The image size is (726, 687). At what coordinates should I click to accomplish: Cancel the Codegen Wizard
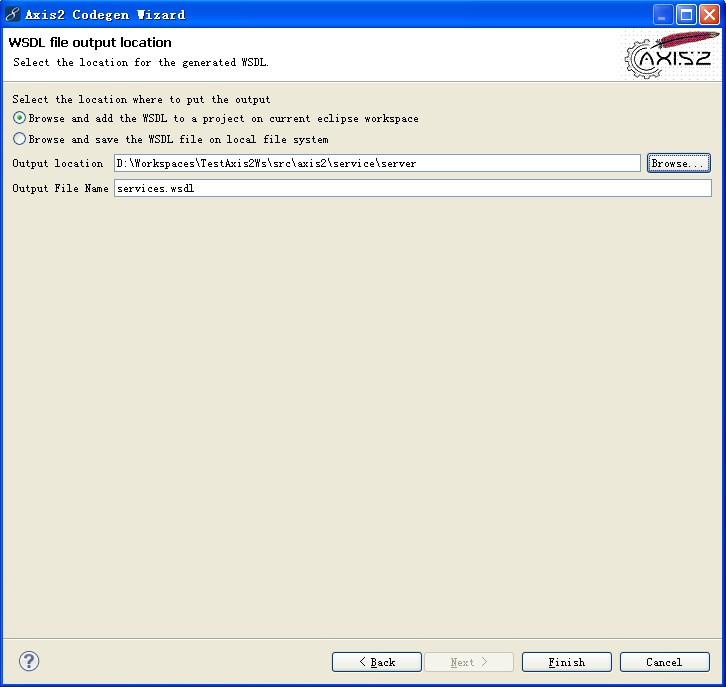pos(664,662)
